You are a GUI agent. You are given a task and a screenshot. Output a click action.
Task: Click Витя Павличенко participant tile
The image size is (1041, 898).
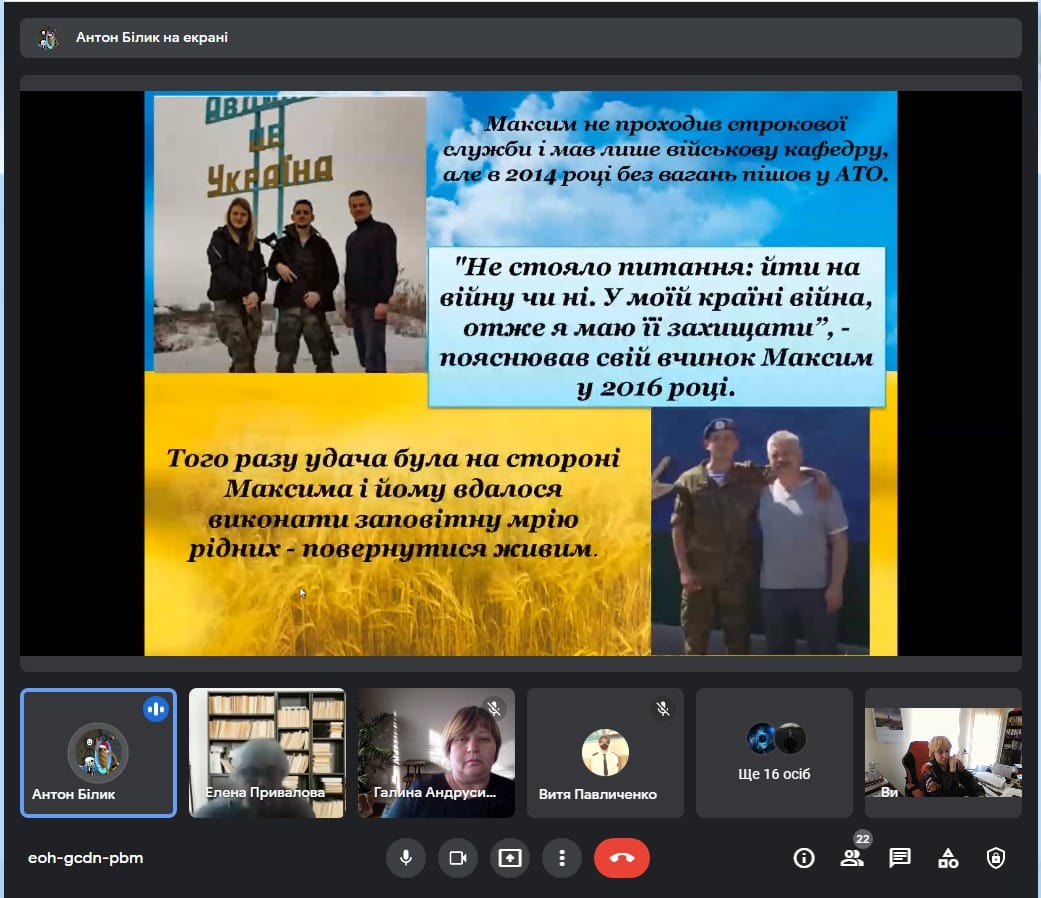click(x=605, y=752)
